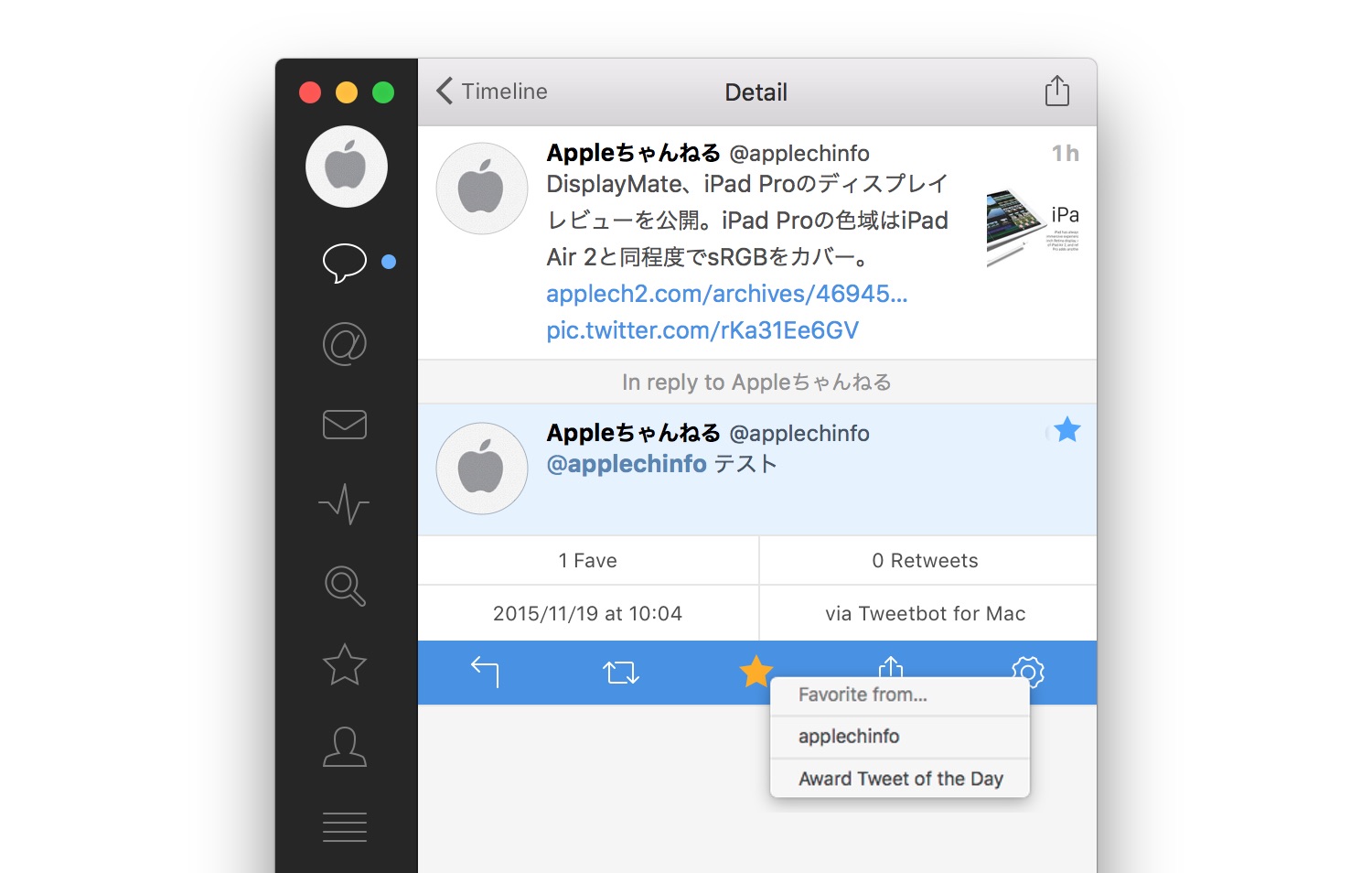Open the Favorites star sidebar tab

point(345,665)
